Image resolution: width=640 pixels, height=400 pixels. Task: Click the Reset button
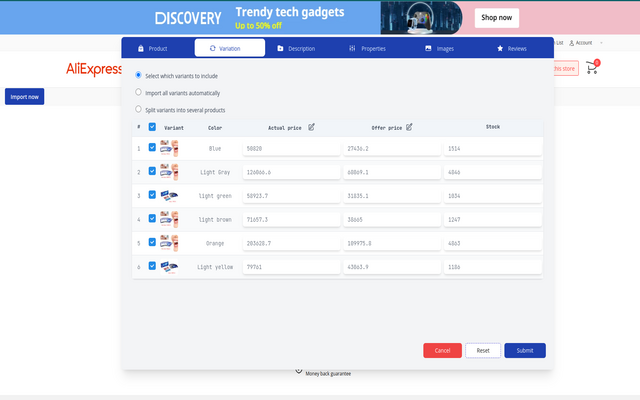tap(483, 350)
